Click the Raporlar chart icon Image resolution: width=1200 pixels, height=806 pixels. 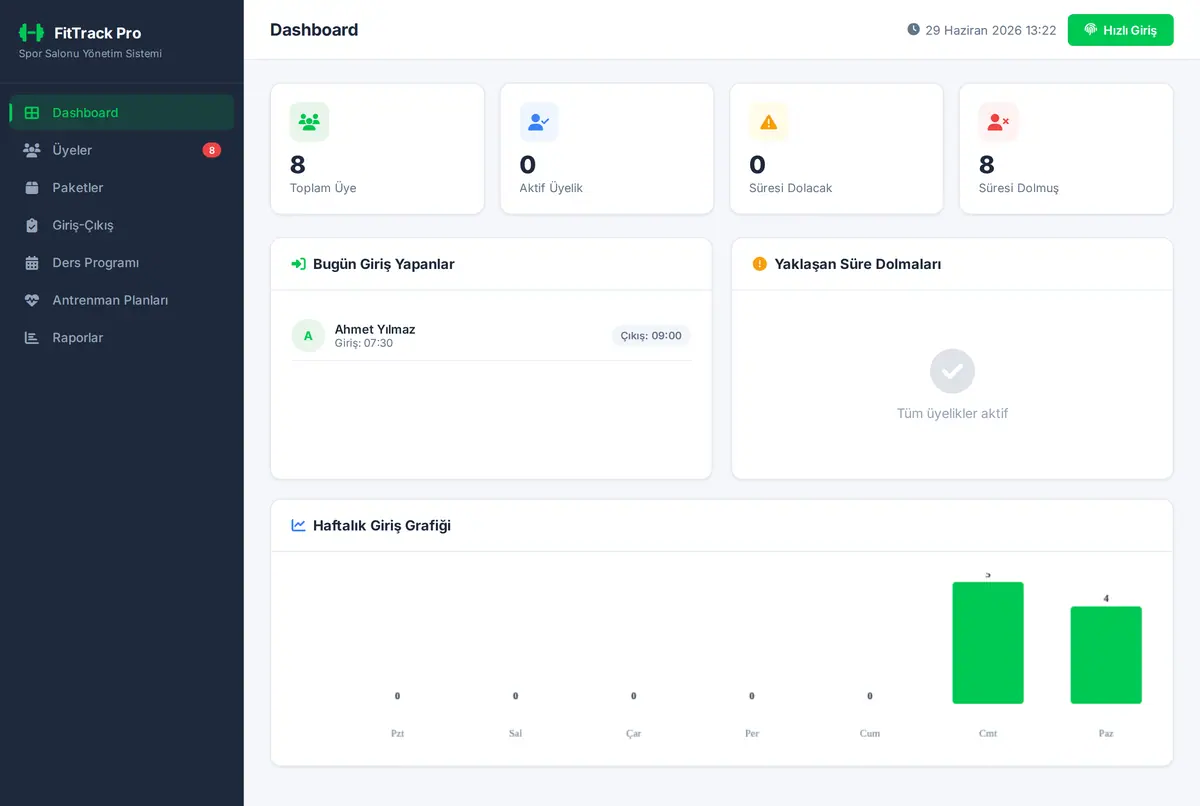coord(32,338)
